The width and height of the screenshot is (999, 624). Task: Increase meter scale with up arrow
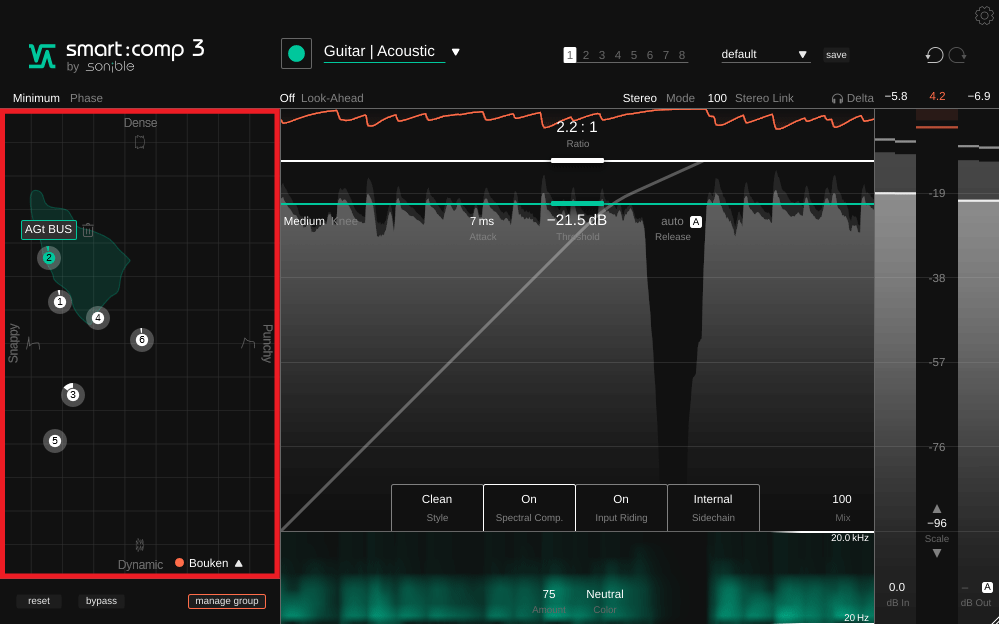(x=937, y=508)
